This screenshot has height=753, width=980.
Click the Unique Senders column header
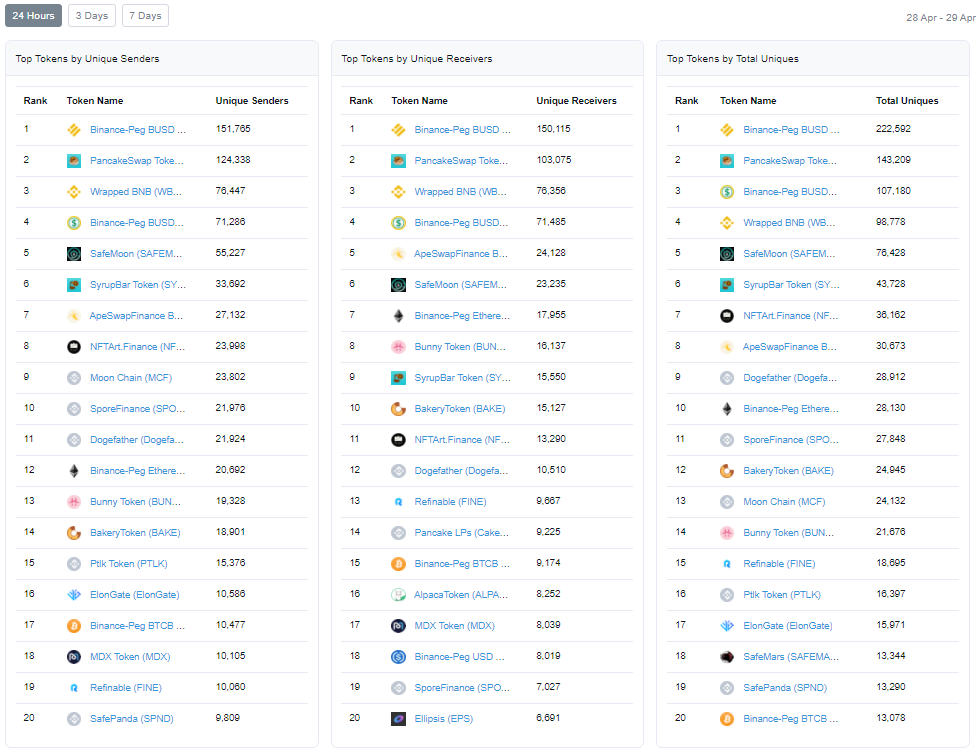(x=252, y=101)
